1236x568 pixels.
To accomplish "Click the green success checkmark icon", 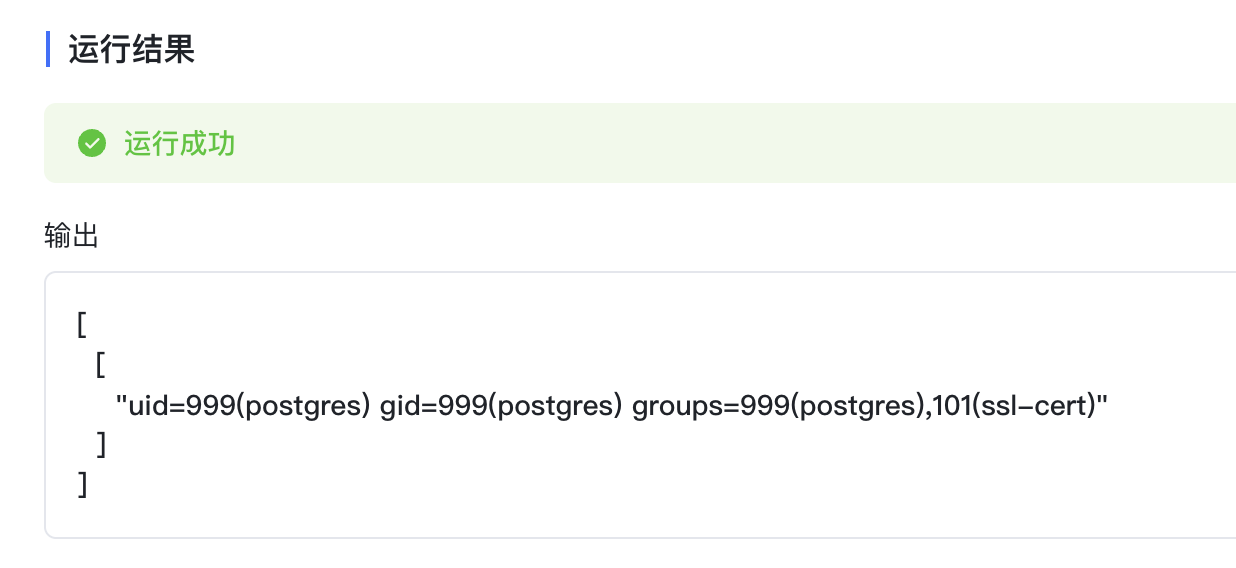I will (x=92, y=143).
